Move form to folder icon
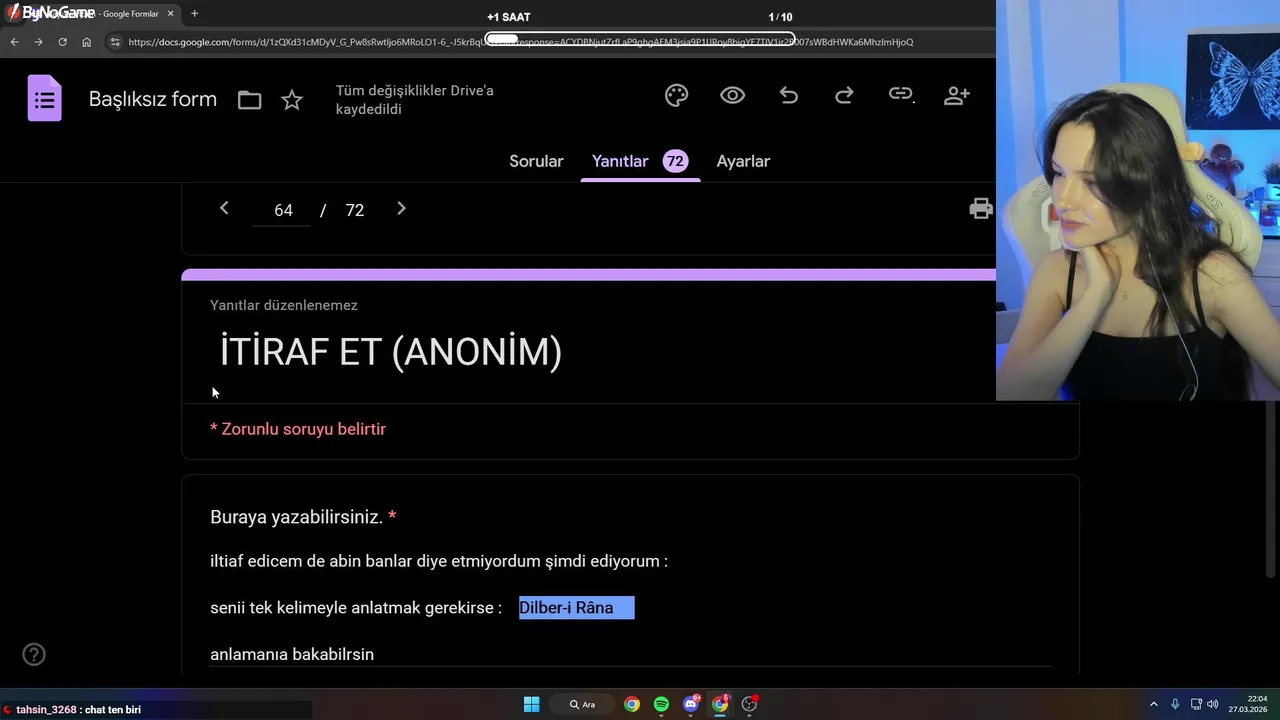Screen dimensions: 1280x720 [x=249, y=100]
